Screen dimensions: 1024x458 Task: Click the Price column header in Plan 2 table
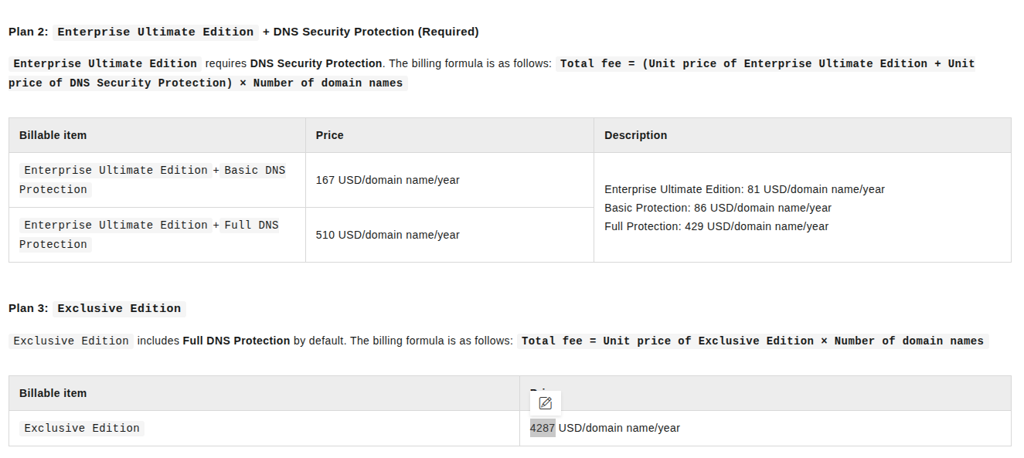click(x=329, y=135)
